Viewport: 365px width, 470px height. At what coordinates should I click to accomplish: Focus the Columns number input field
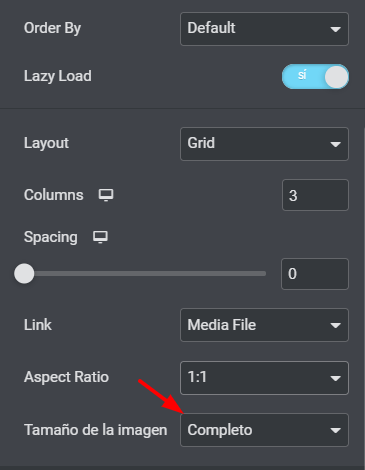(x=315, y=195)
